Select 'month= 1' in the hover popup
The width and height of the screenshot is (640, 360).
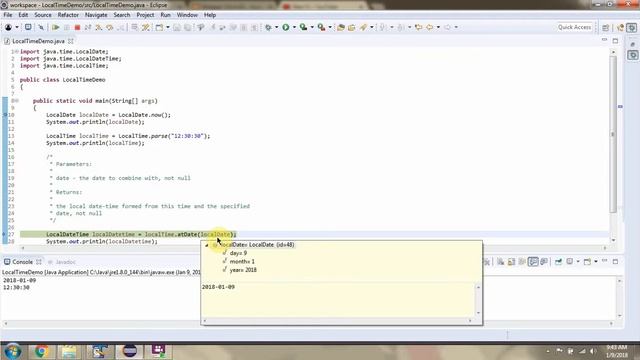point(242,262)
